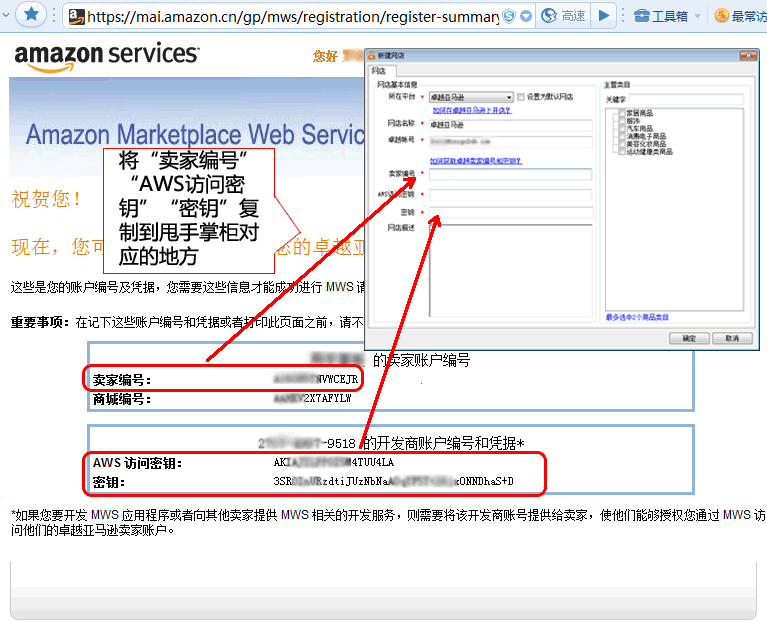This screenshot has height=623, width=767.
Task: Click the blue play/go arrow button
Action: (604, 16)
